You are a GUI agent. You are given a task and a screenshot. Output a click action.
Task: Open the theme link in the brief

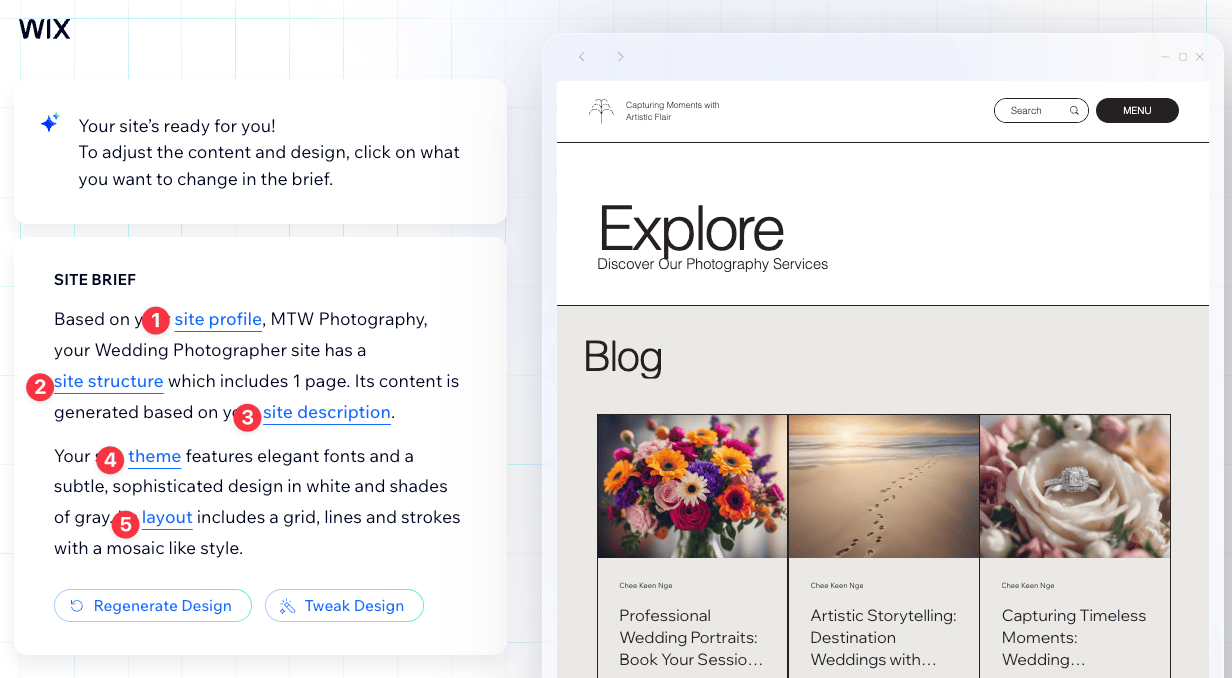154,456
